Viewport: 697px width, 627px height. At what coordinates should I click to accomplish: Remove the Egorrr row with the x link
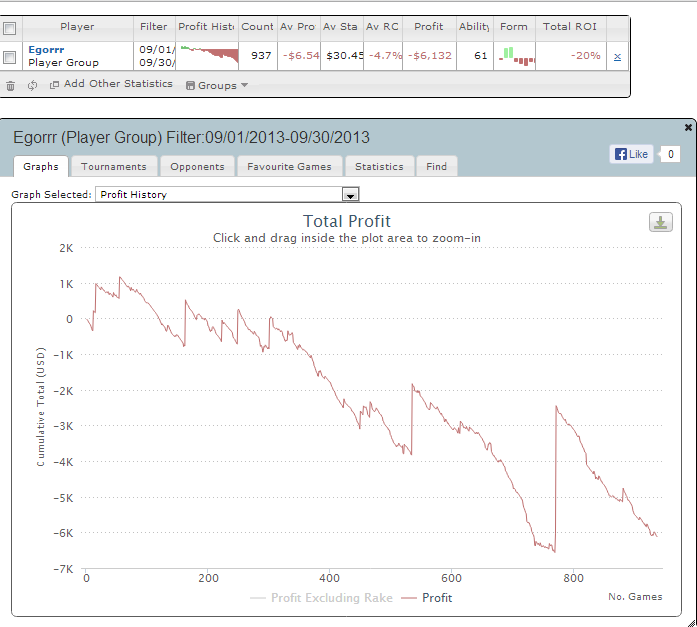[x=617, y=57]
